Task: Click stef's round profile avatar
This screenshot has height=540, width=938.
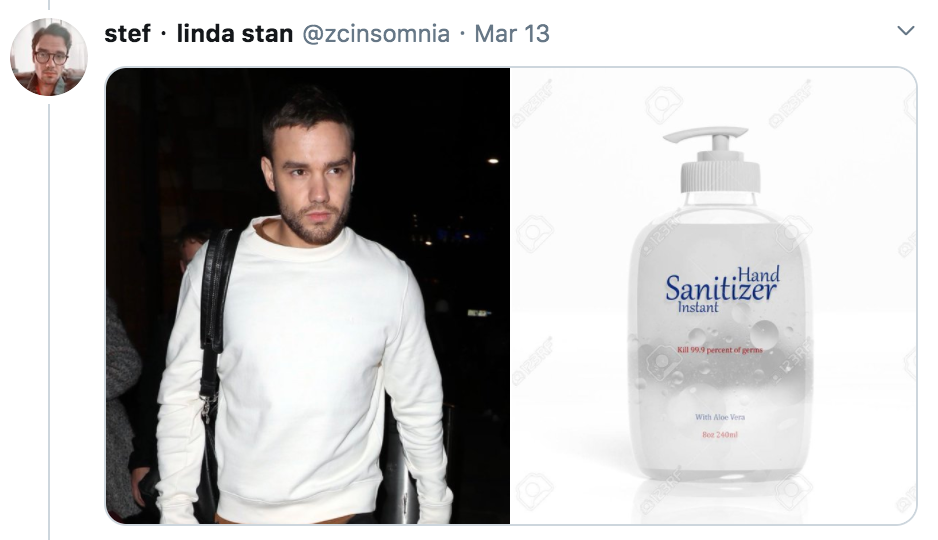Action: tap(49, 57)
